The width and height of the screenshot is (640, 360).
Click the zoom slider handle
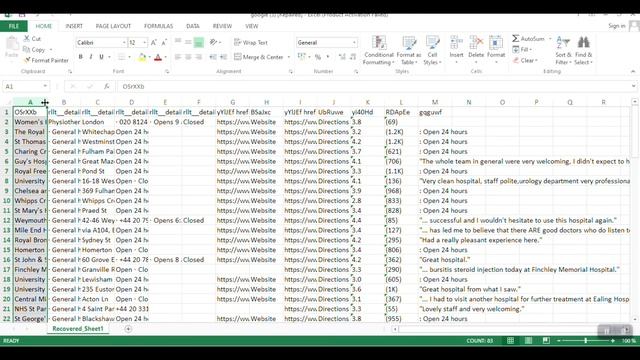pyautogui.click(x=585, y=340)
